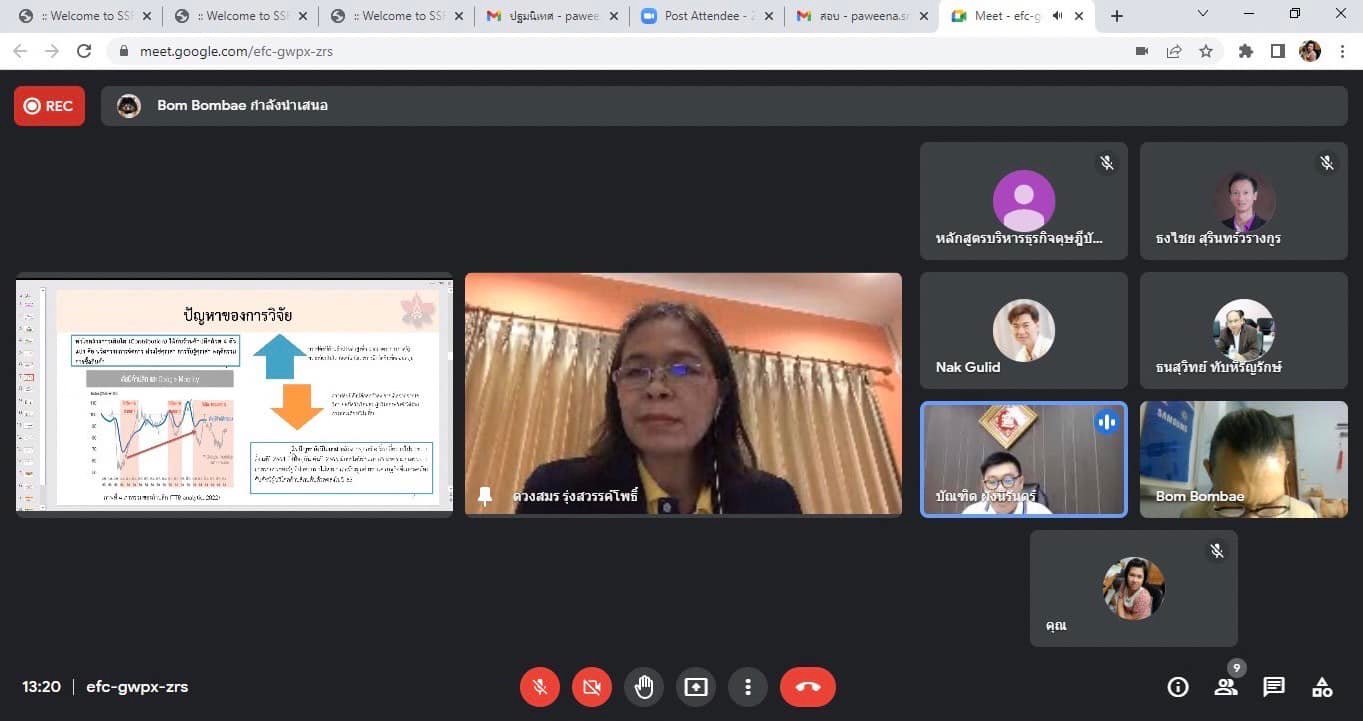Show the participants list
This screenshot has width=1363, height=721.
click(1225, 687)
